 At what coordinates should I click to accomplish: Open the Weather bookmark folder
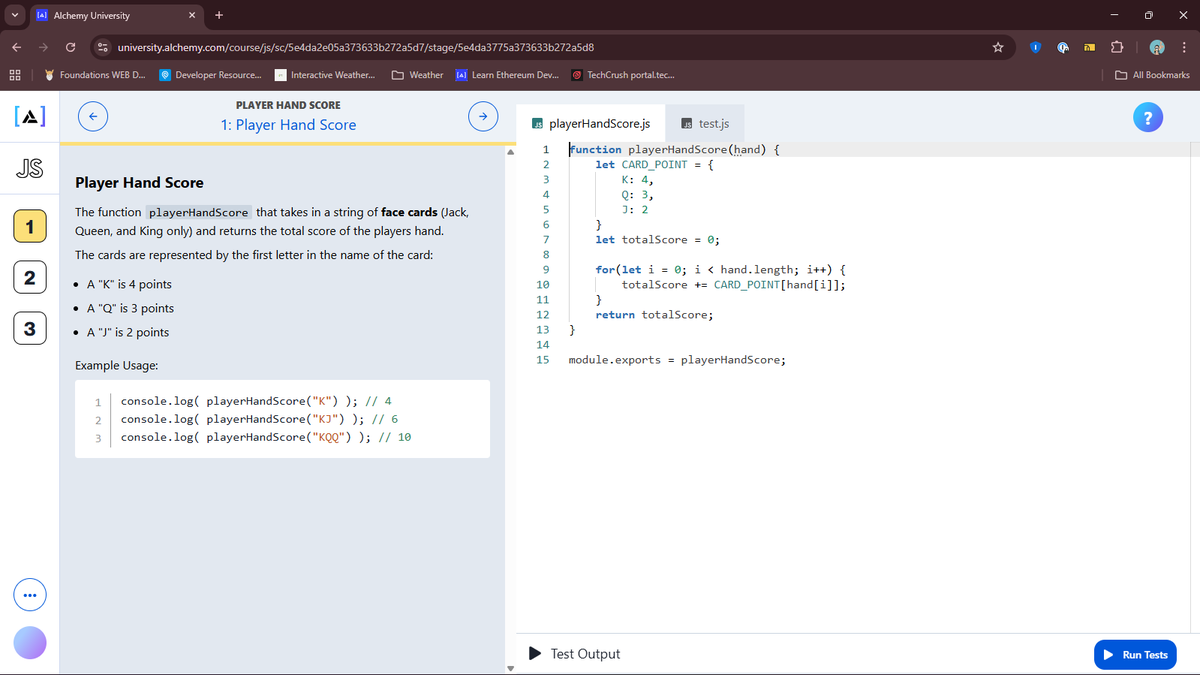tap(418, 75)
